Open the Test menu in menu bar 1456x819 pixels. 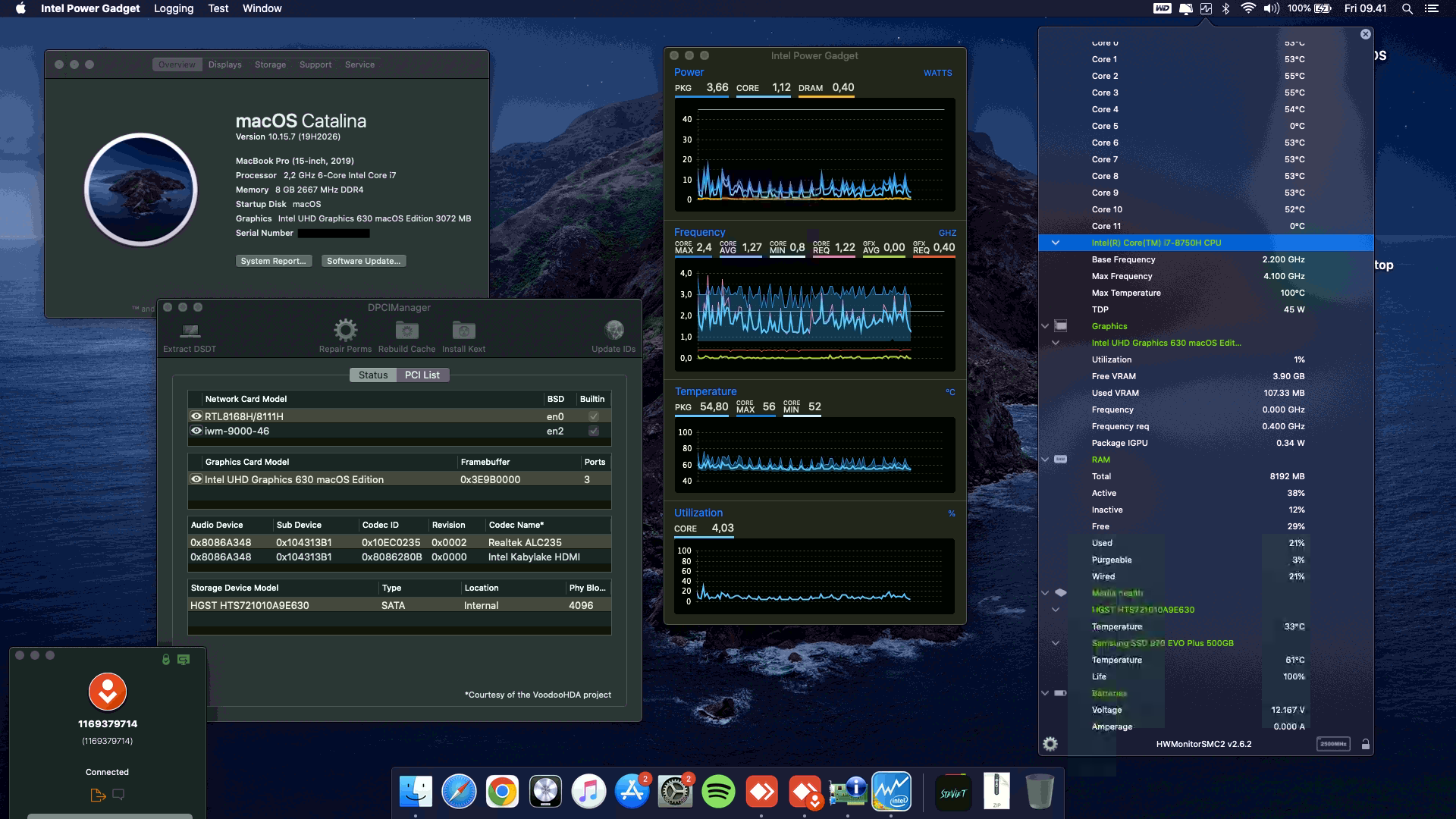click(x=218, y=8)
